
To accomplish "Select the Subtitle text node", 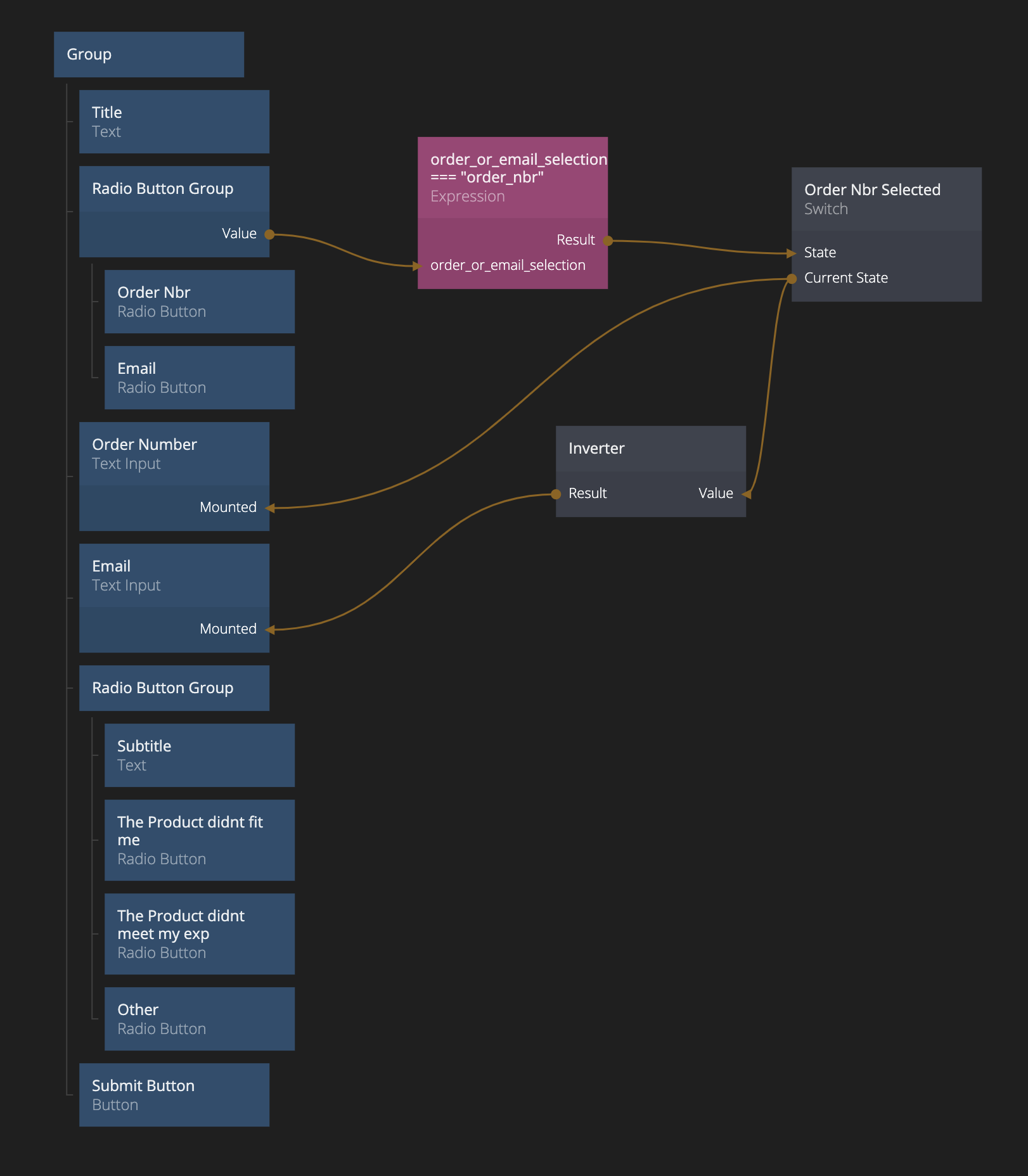I will coord(199,755).
